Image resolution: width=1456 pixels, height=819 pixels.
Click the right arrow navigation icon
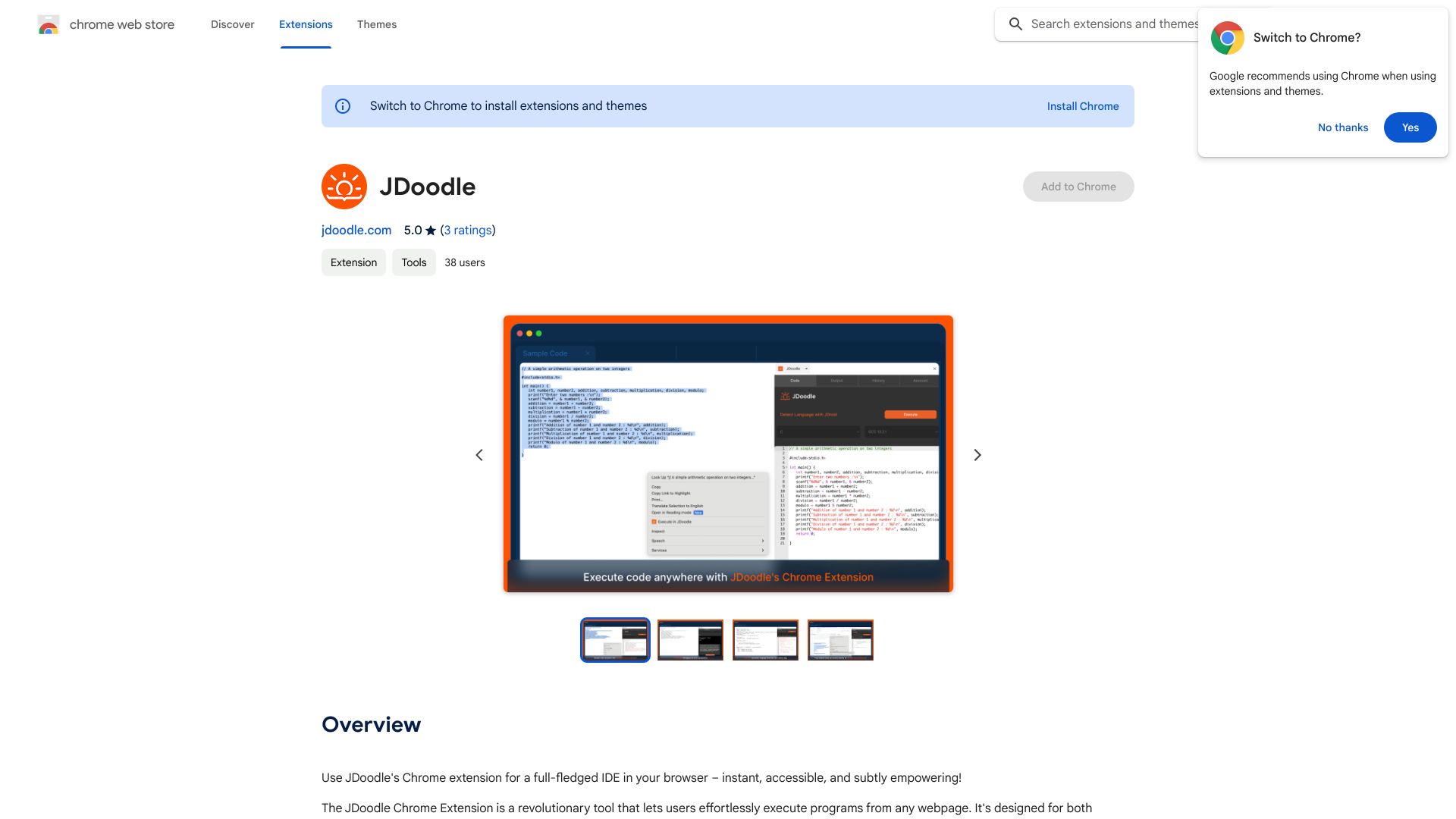[x=977, y=456]
